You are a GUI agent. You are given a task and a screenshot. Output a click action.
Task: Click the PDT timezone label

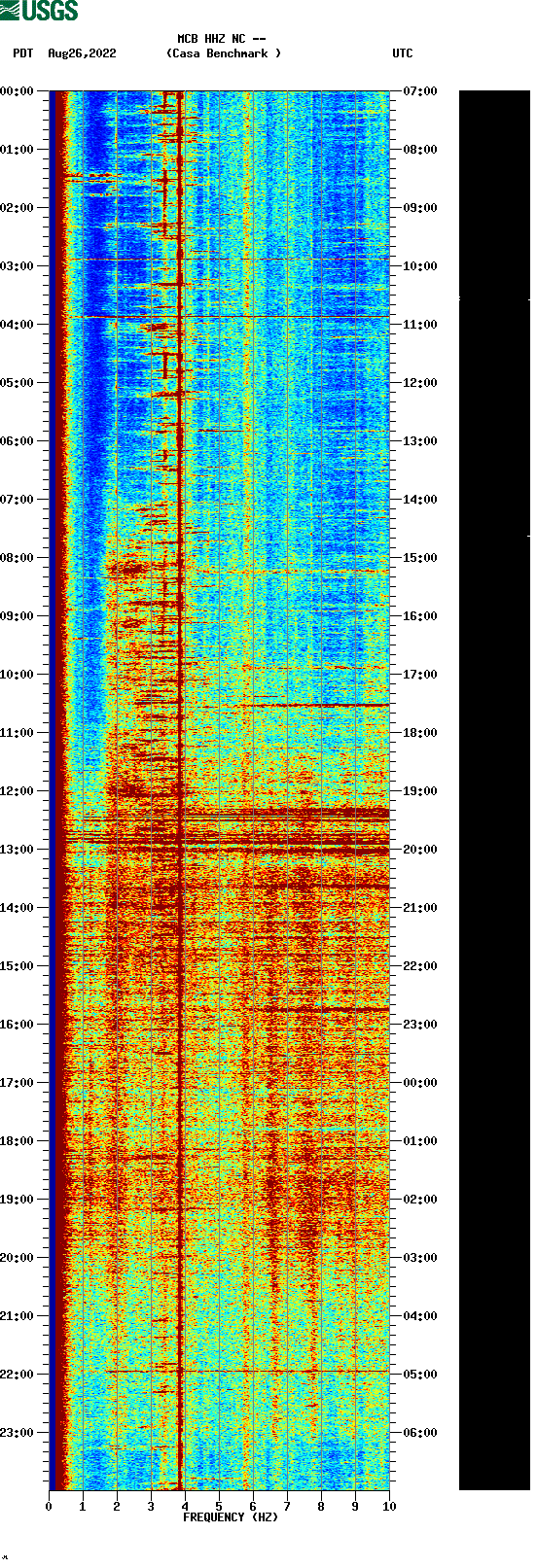coord(23,53)
